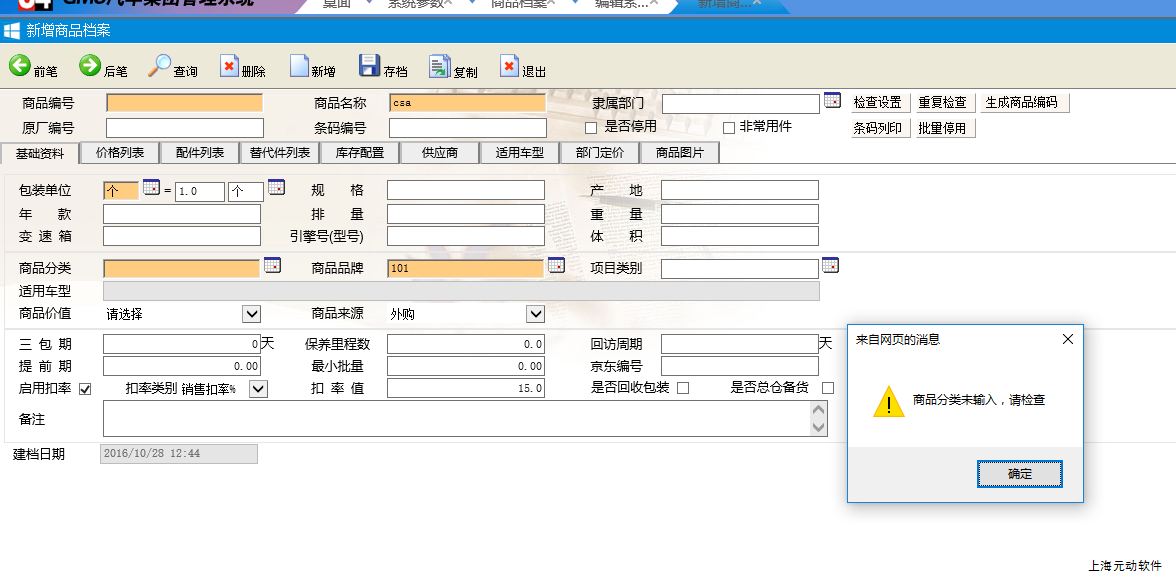Click the 退出 exit icon
Screen dimensions: 1176x581
(x=510, y=66)
